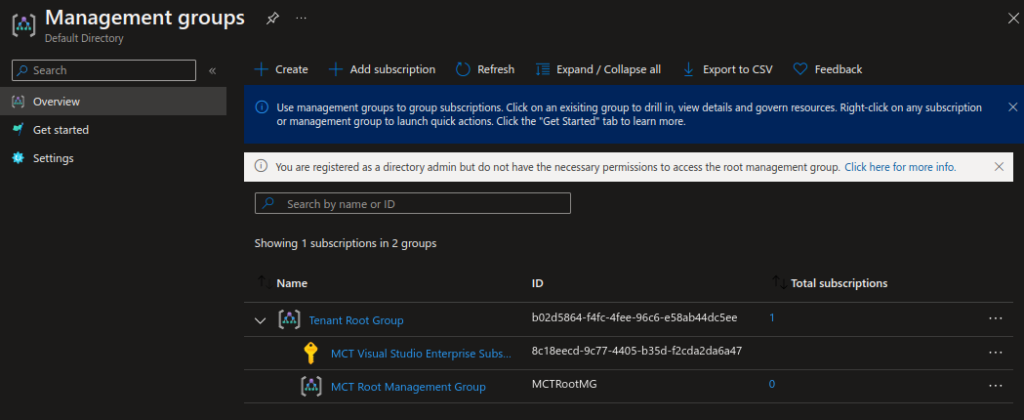This screenshot has width=1024, height=420.
Task: Open the more actions menu for MCT Root Management Group
Action: tap(995, 385)
